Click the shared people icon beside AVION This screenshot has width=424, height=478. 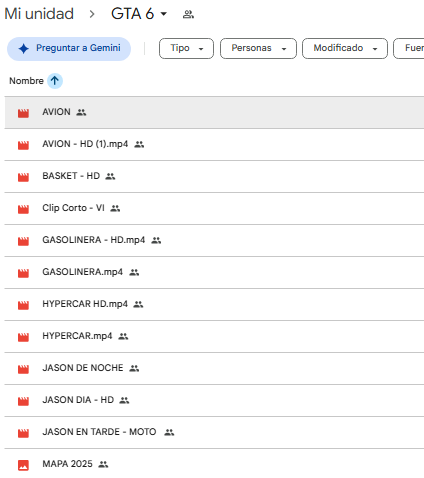[81, 112]
